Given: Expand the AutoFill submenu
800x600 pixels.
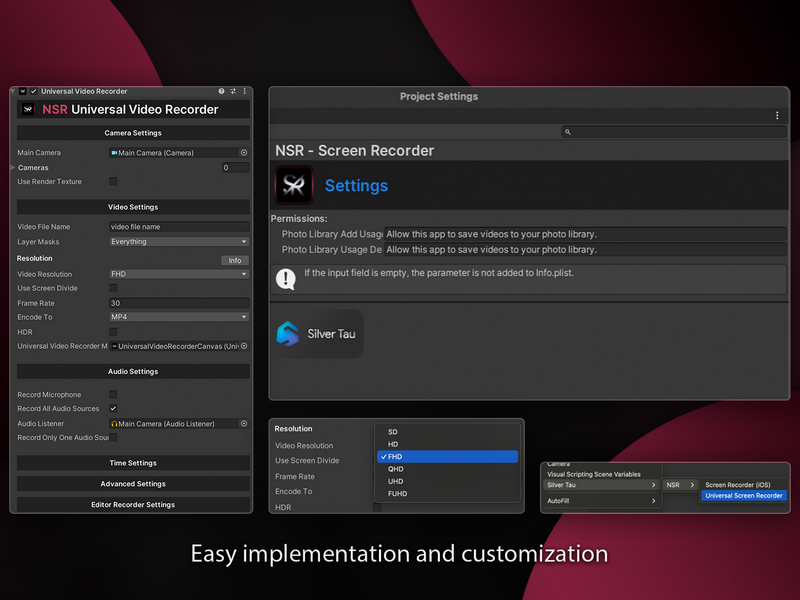Looking at the screenshot, I should click(602, 501).
